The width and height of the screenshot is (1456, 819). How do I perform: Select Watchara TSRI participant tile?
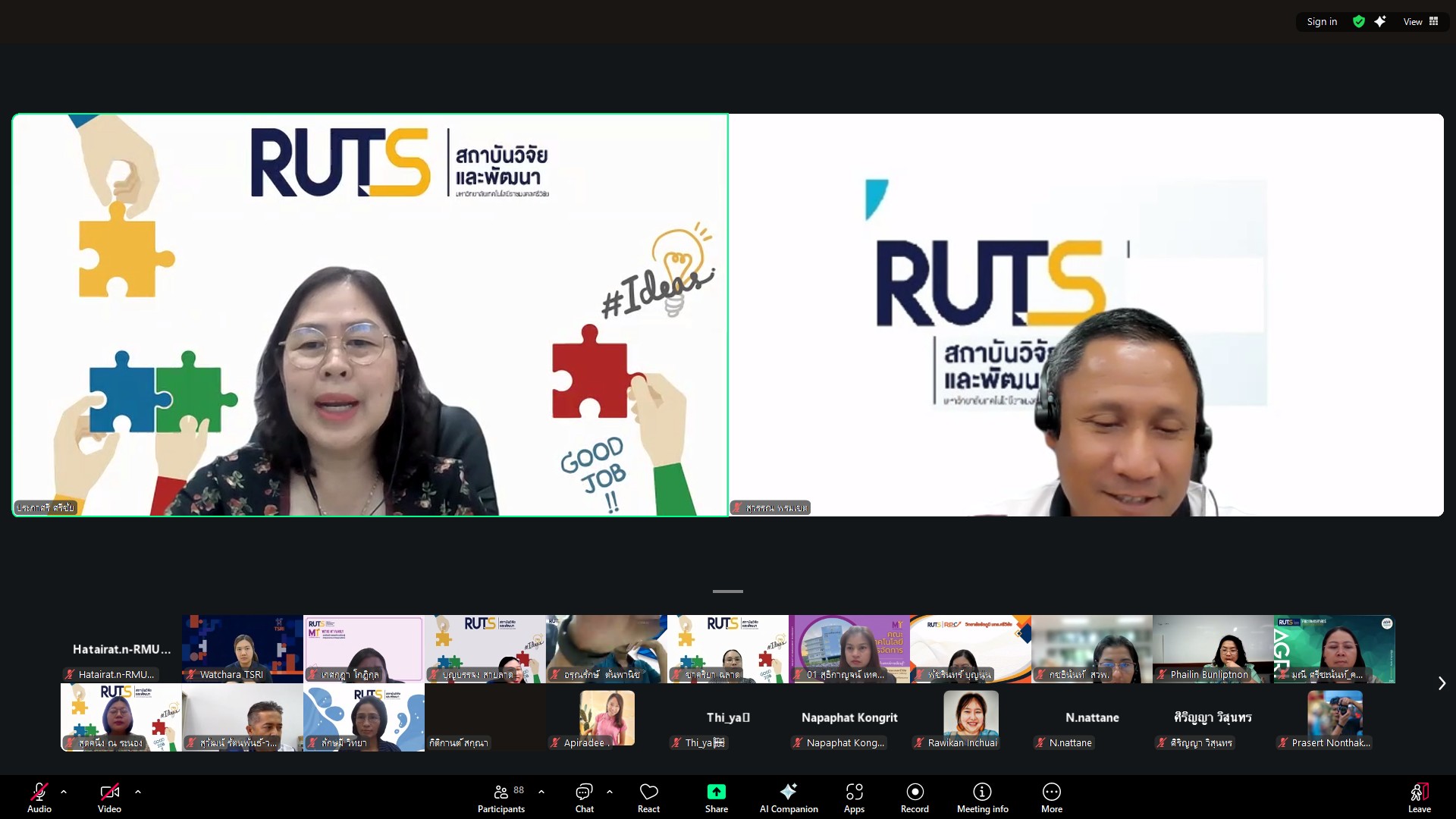[x=243, y=649]
